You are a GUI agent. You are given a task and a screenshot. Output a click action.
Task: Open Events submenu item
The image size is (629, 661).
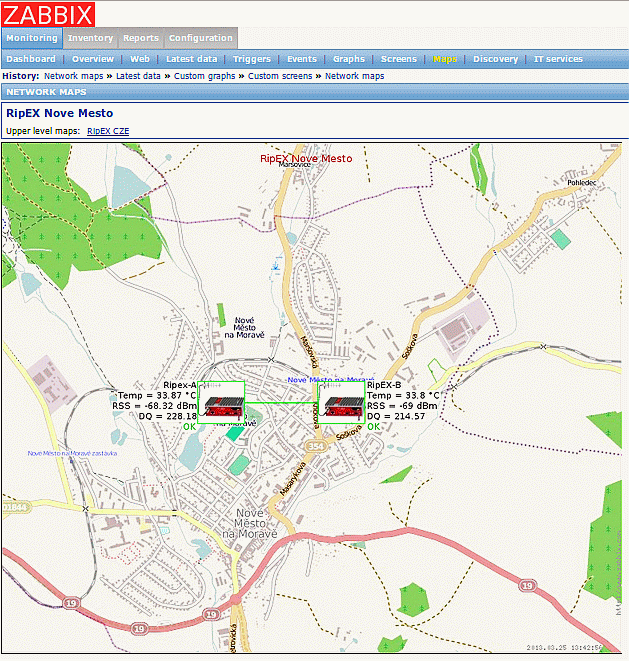302,59
